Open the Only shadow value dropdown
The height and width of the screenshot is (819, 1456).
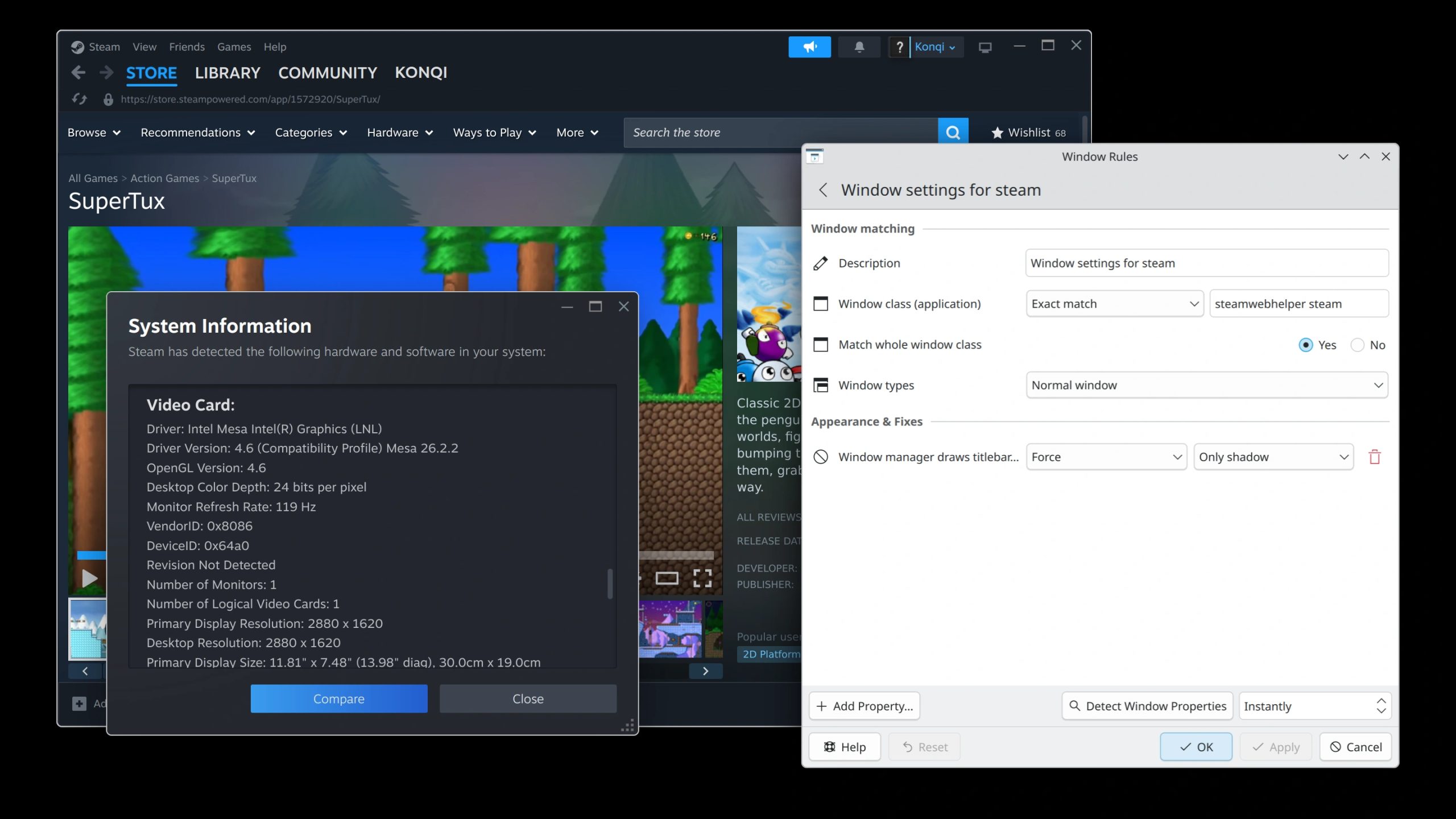pos(1273,457)
